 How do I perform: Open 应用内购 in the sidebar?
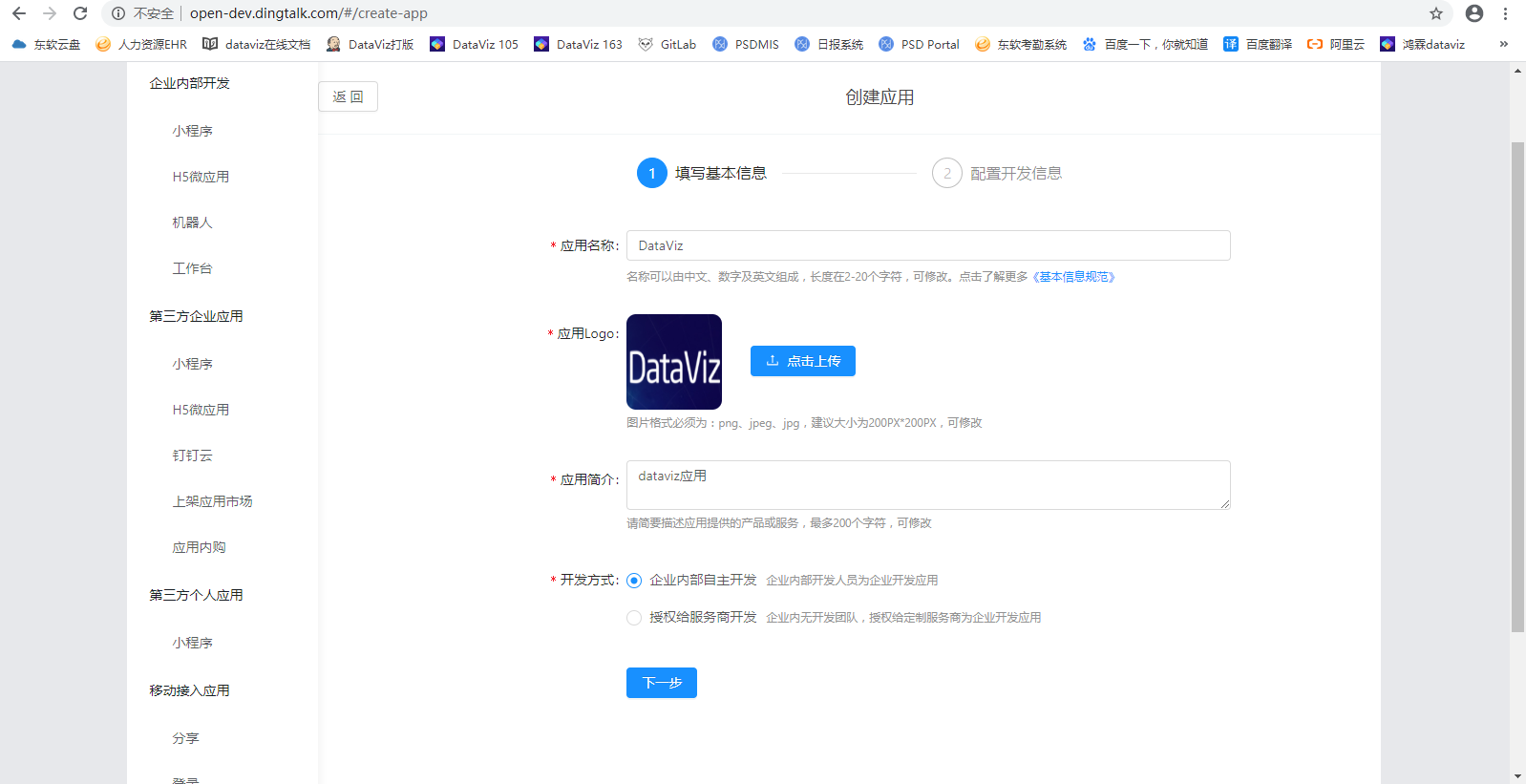[x=199, y=547]
